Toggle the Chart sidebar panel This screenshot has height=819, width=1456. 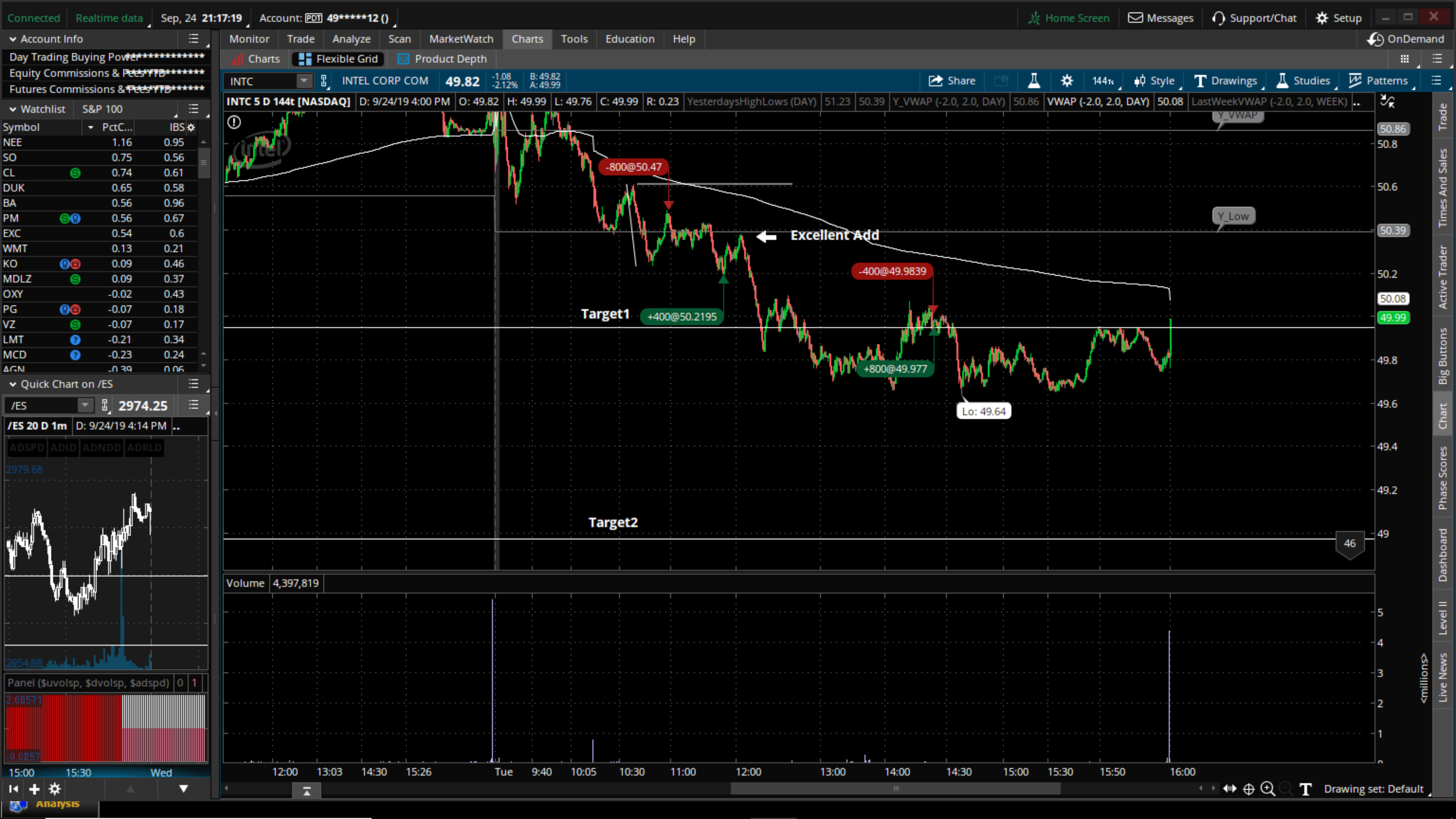(1443, 416)
